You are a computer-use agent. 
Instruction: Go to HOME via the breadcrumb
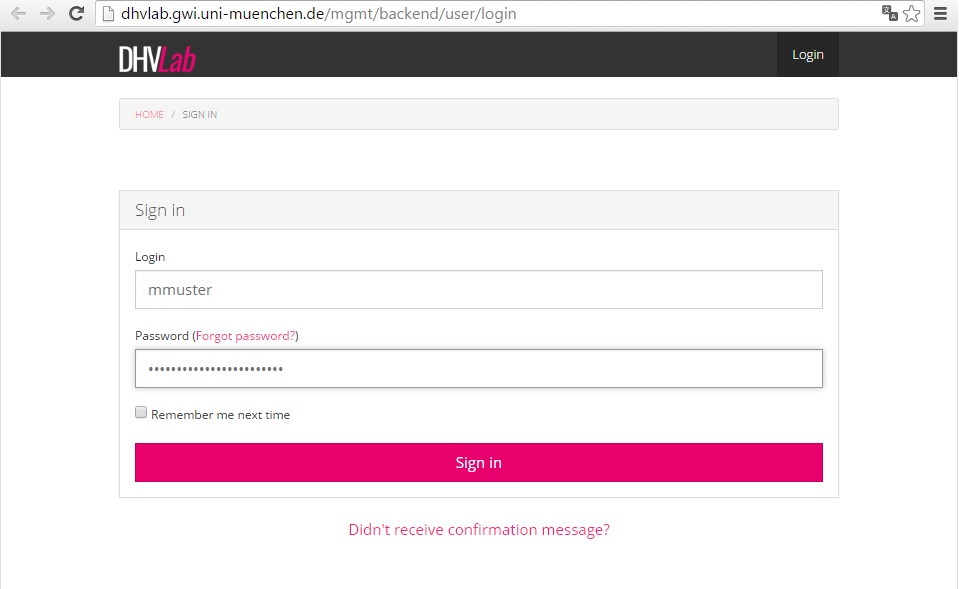point(149,115)
